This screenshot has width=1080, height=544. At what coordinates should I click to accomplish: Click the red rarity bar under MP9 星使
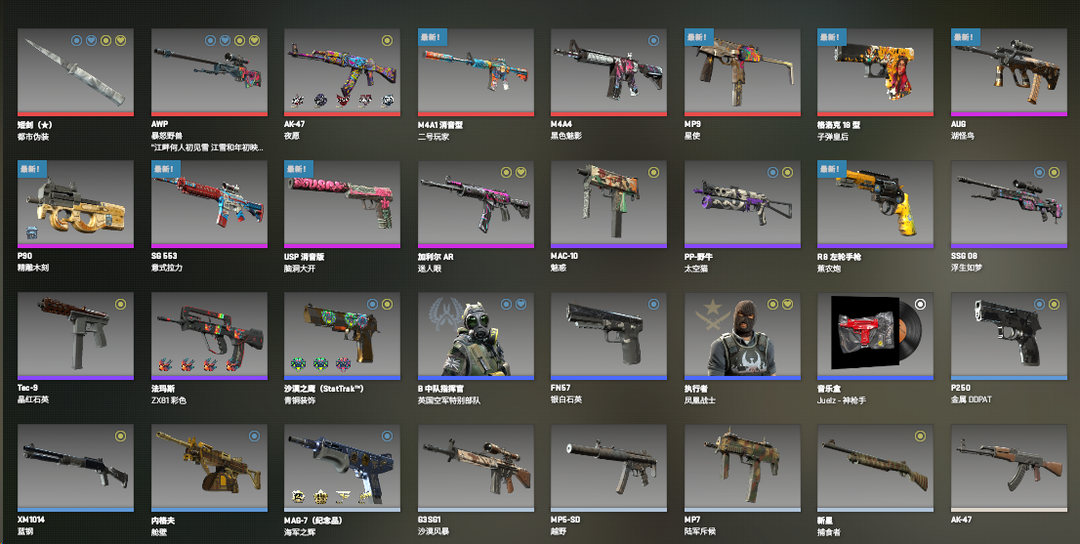(742, 114)
